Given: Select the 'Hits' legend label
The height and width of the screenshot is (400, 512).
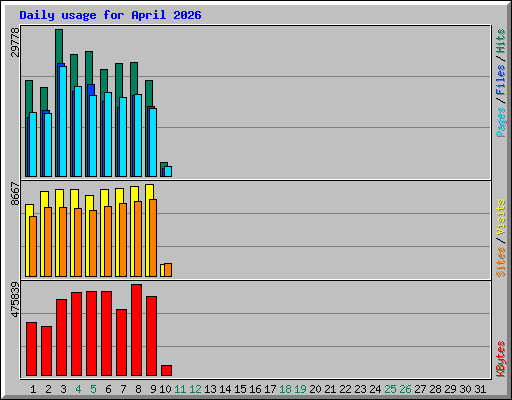Looking at the screenshot, I should (501, 41).
